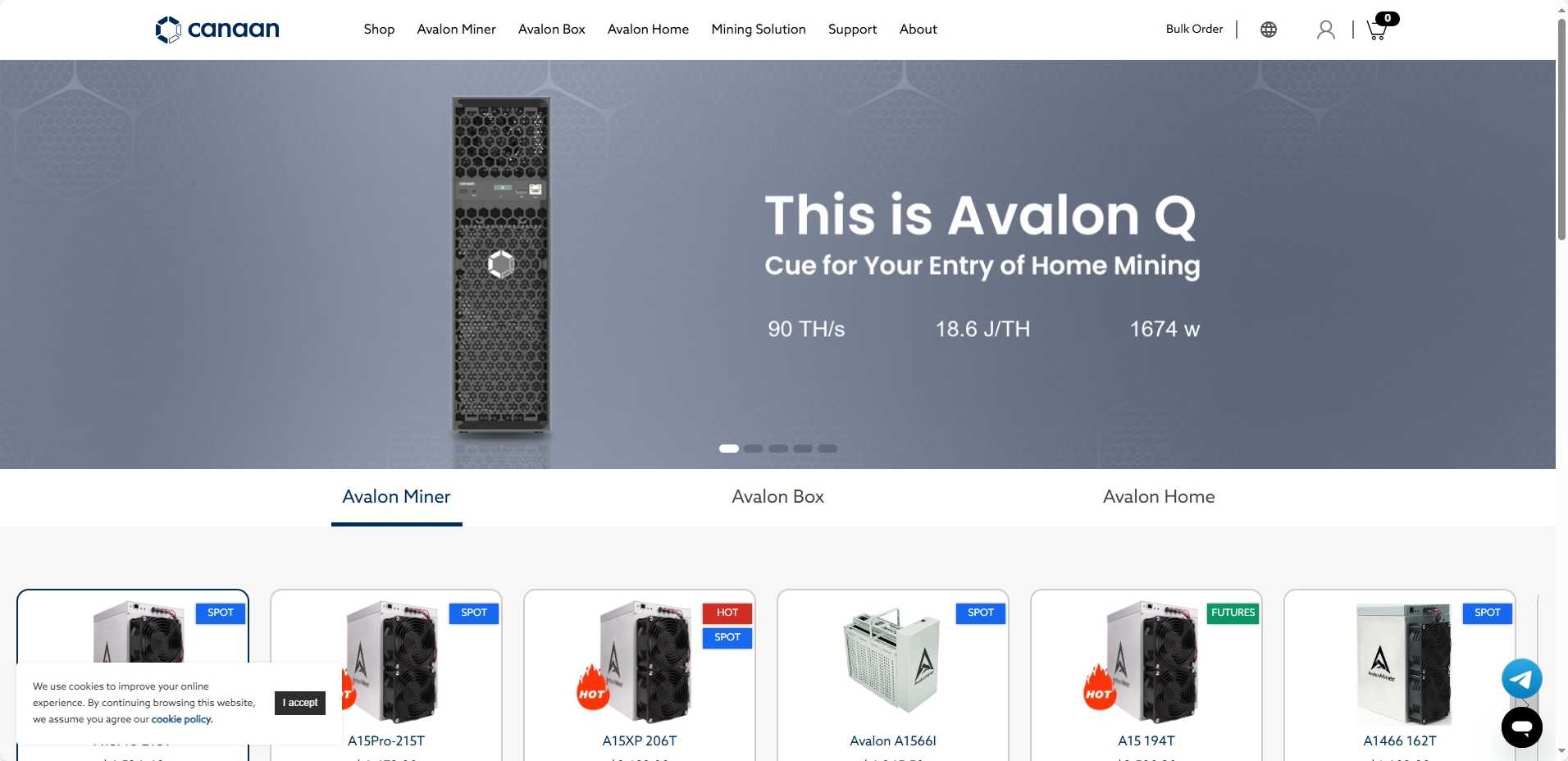
Task: Open the user account icon
Action: (x=1326, y=30)
